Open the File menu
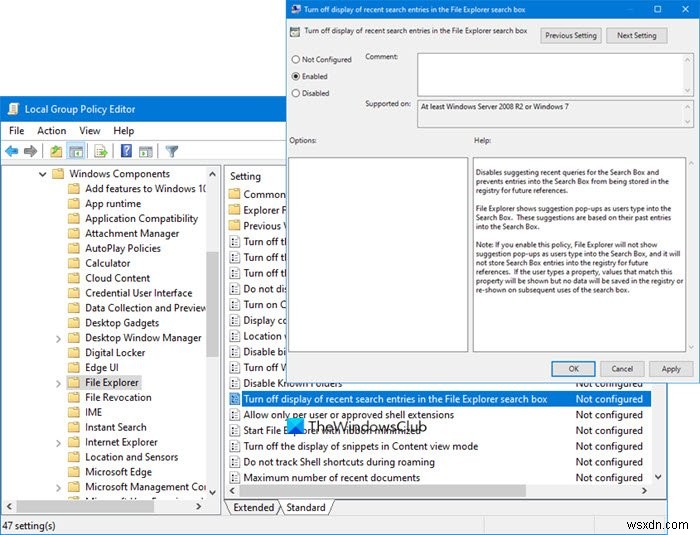Screen dimensions: 700x535 (x=17, y=131)
